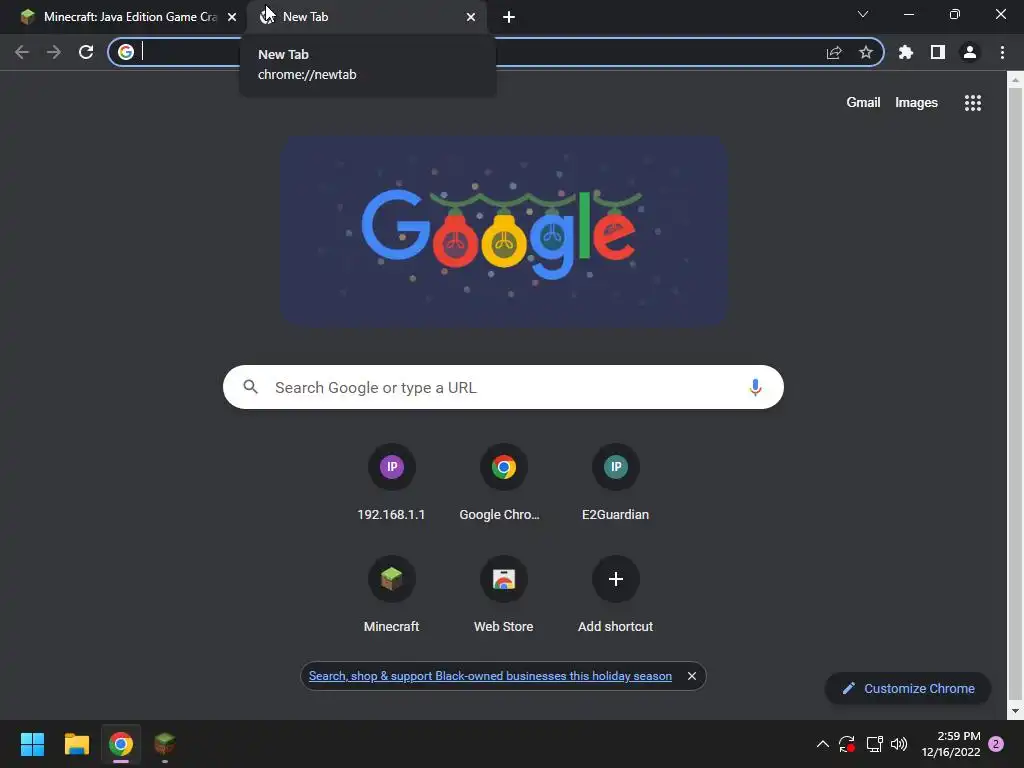This screenshot has height=768, width=1024.
Task: Open the Extensions puzzle icon
Action: pos(906,52)
